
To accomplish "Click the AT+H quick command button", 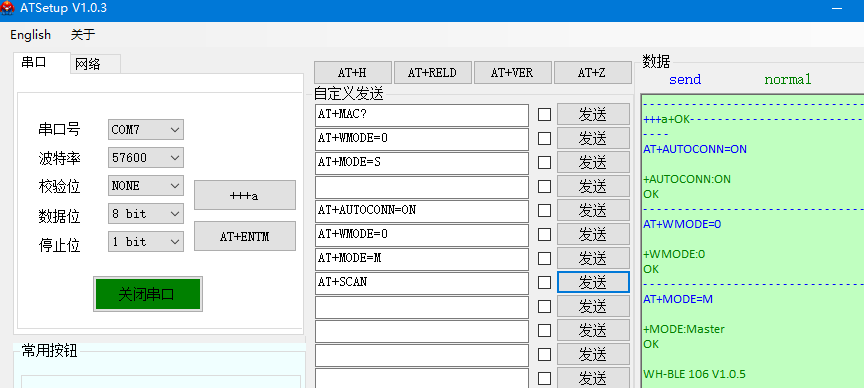I will (x=353, y=73).
